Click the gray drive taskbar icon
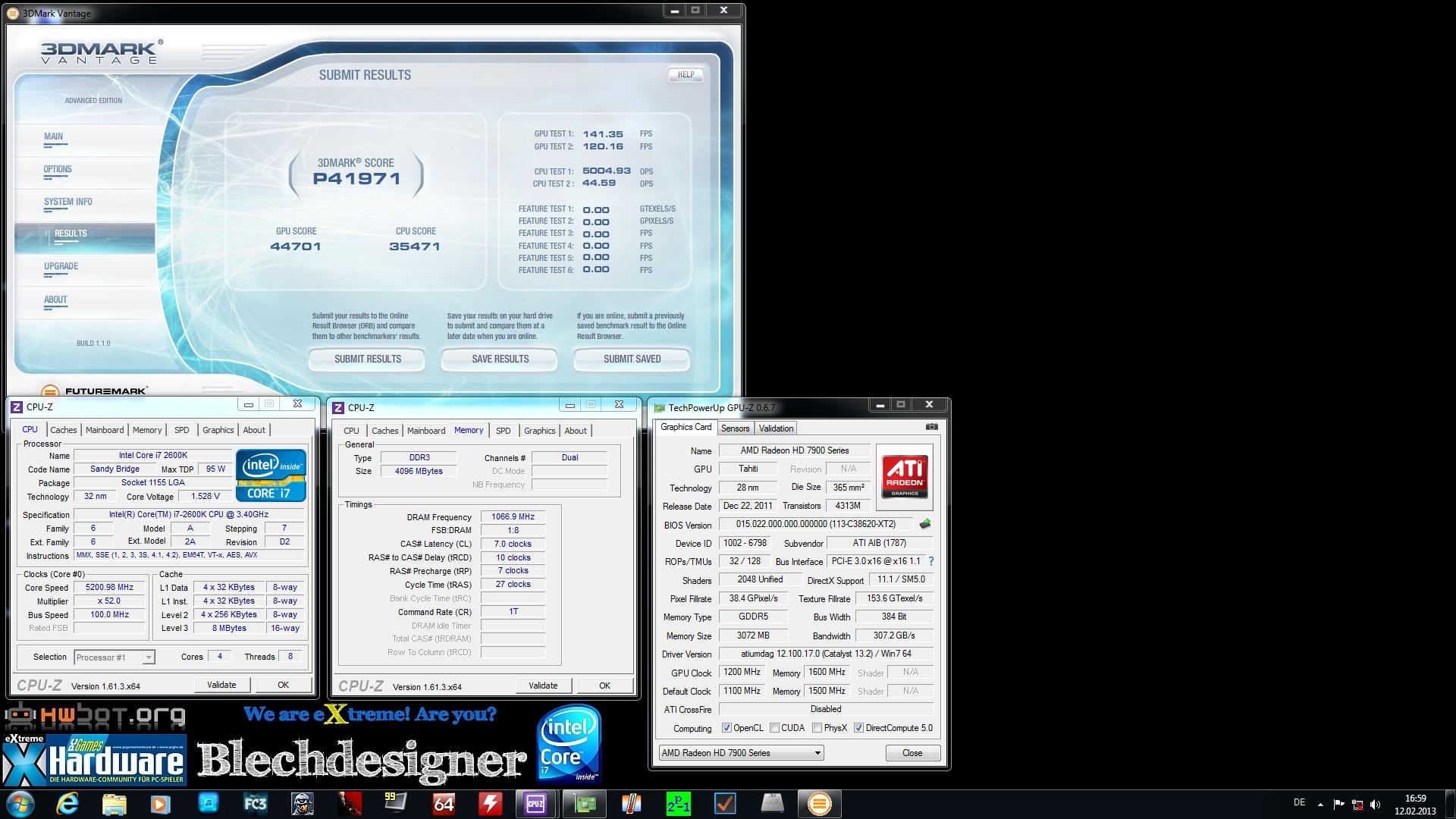Image resolution: width=1456 pixels, height=819 pixels. tap(772, 804)
